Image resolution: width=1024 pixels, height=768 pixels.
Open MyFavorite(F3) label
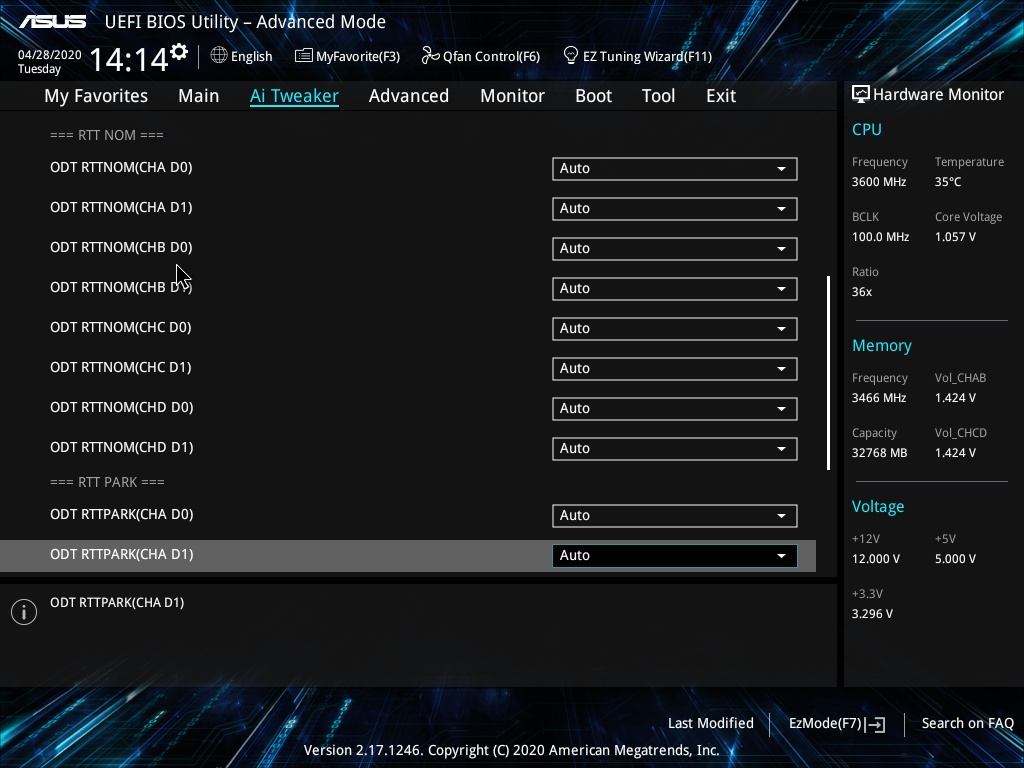click(x=358, y=56)
